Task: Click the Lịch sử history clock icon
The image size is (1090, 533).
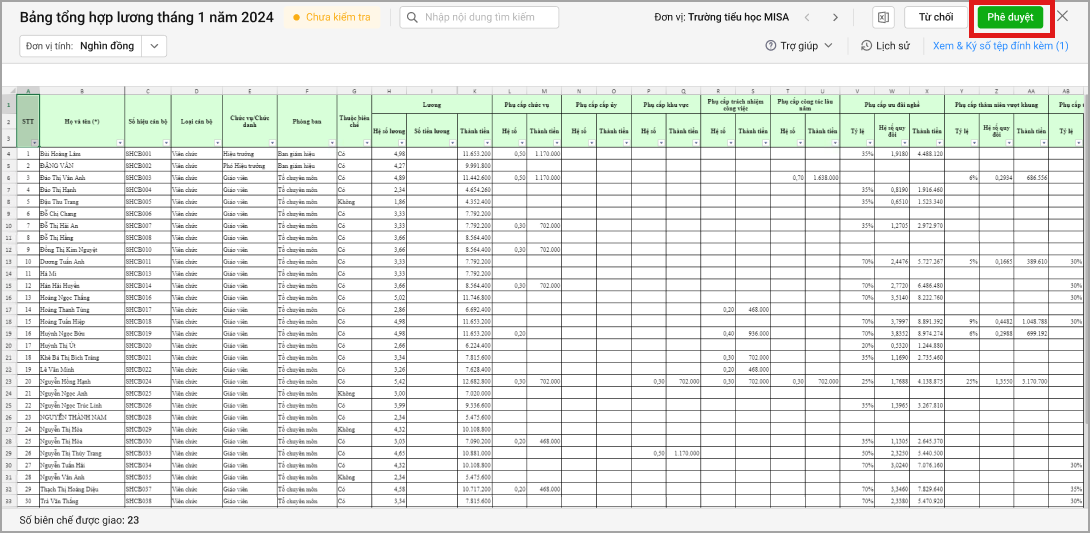Action: pos(866,46)
